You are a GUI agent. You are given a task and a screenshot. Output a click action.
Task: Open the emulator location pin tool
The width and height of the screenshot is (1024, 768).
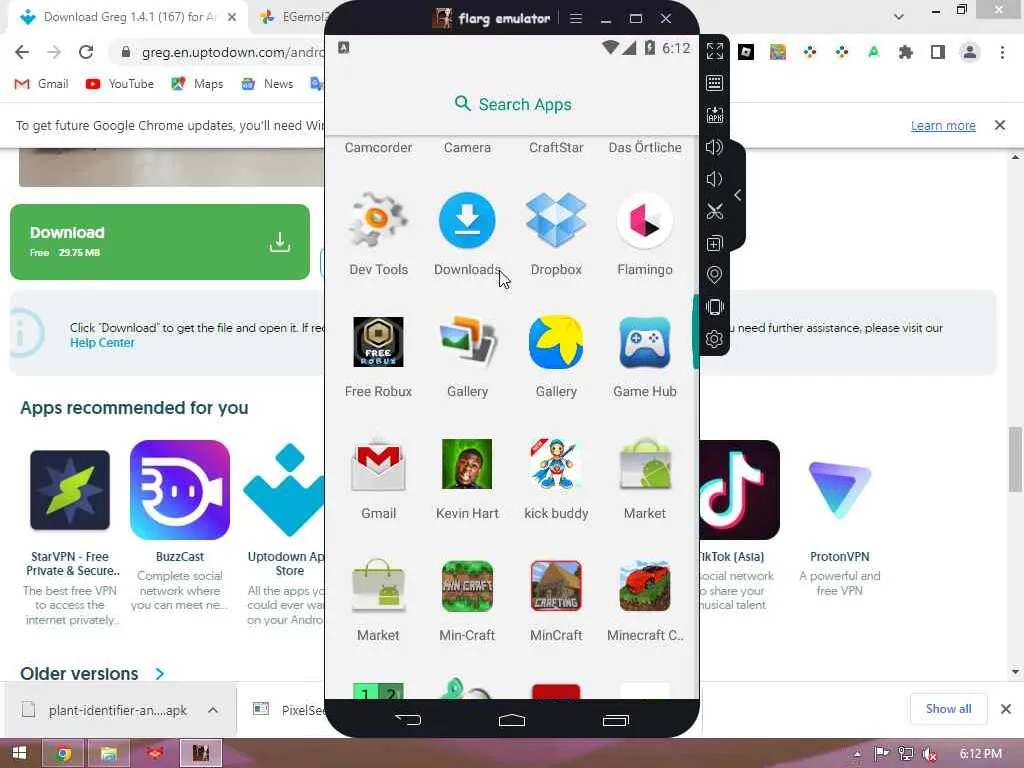point(714,275)
